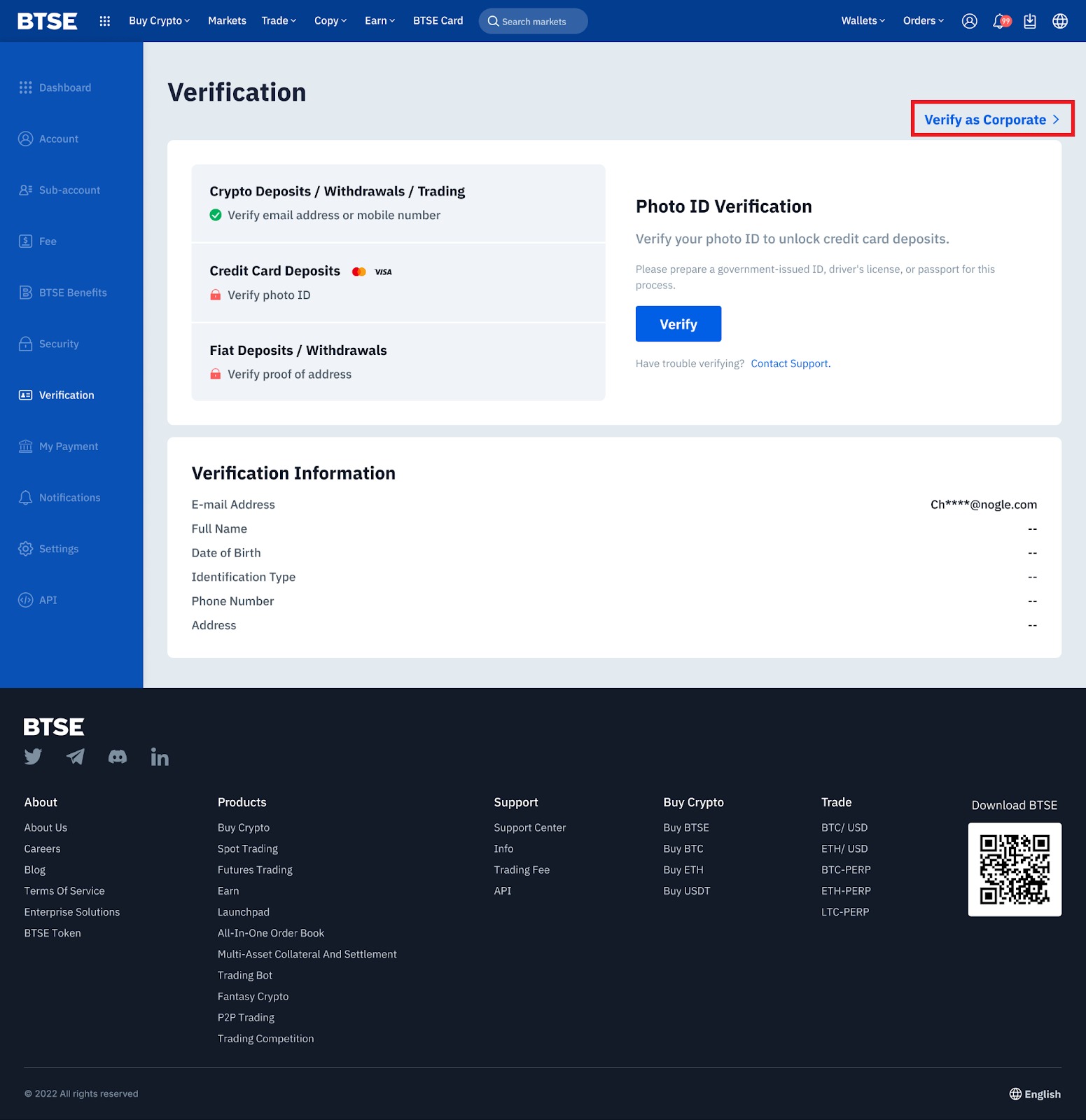The width and height of the screenshot is (1086, 1120).
Task: Click the BTSE Benefits sidebar icon
Action: [x=26, y=293]
